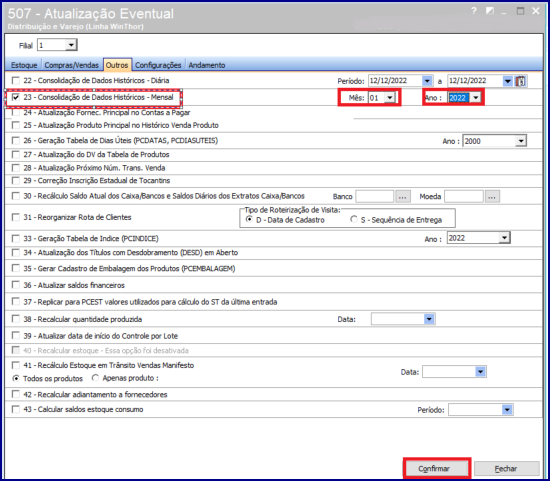This screenshot has height=481, width=550.
Task: Click the restore-down icon in title bar
Action: click(x=490, y=11)
